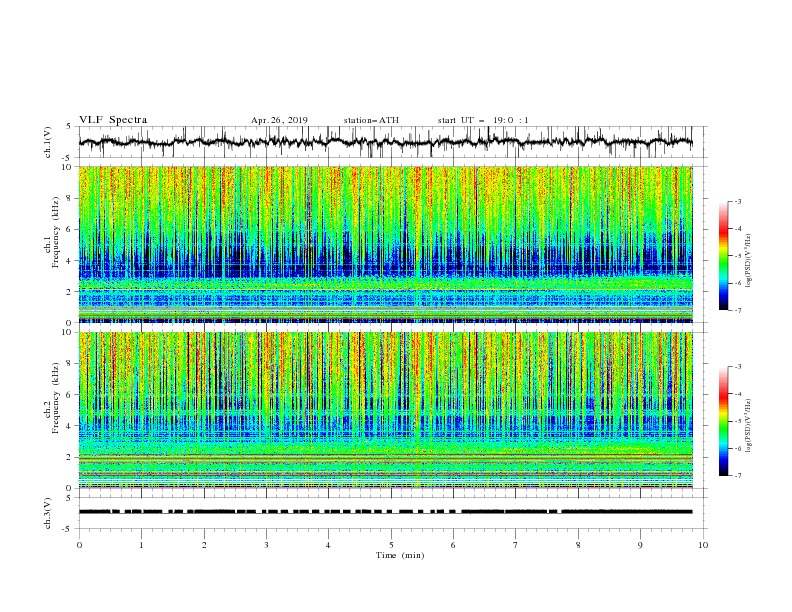Click the "10" tick label ending the time axis
The image size is (792, 612).
point(703,545)
